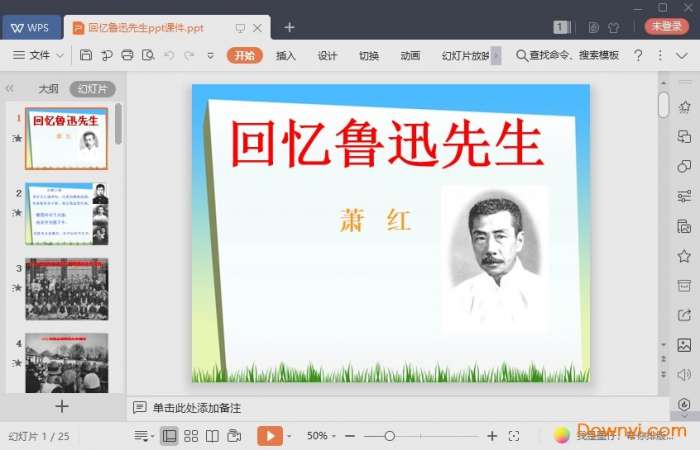This screenshot has height=450, width=700.
Task: Close the 回忆鲁迅先生ppt课件.ppt document tab
Action: (258, 28)
